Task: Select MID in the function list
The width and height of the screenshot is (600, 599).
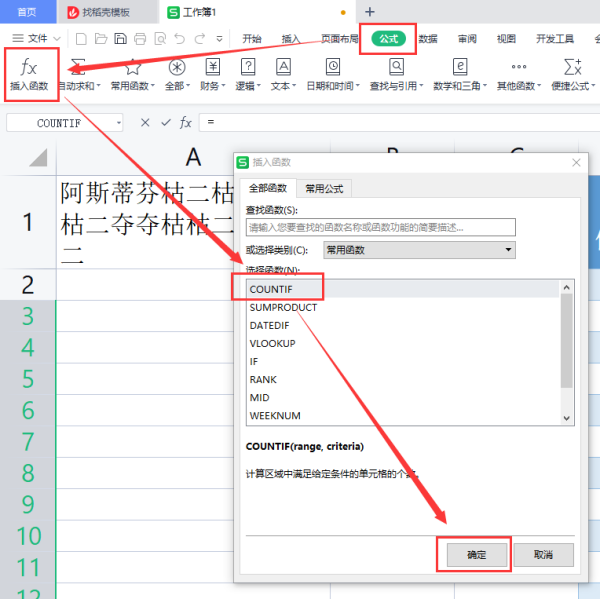Action: tap(403, 397)
